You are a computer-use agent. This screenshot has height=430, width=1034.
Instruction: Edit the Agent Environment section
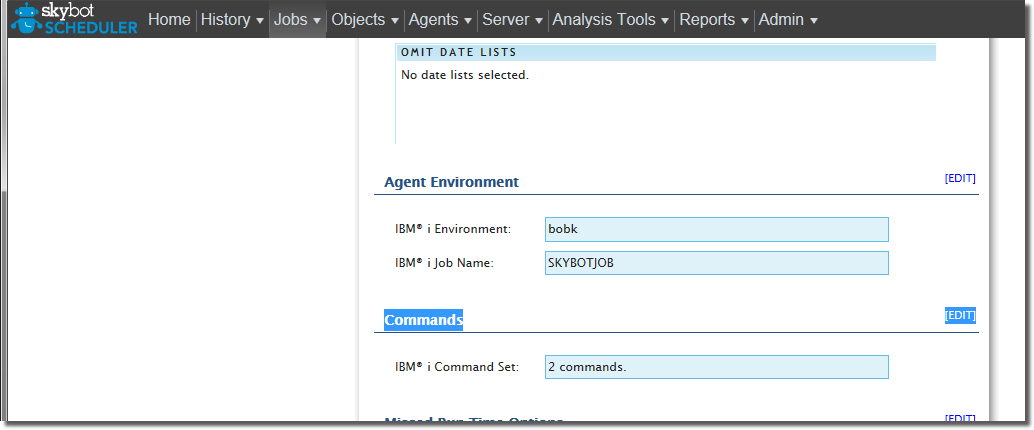[959, 178]
